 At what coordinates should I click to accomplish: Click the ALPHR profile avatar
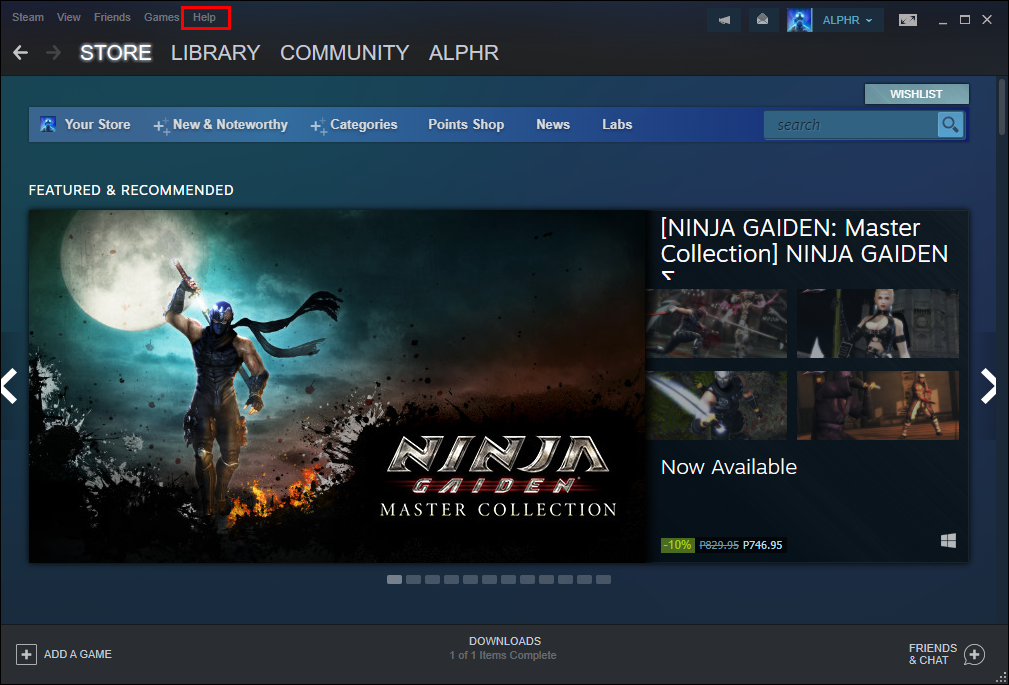coord(799,20)
